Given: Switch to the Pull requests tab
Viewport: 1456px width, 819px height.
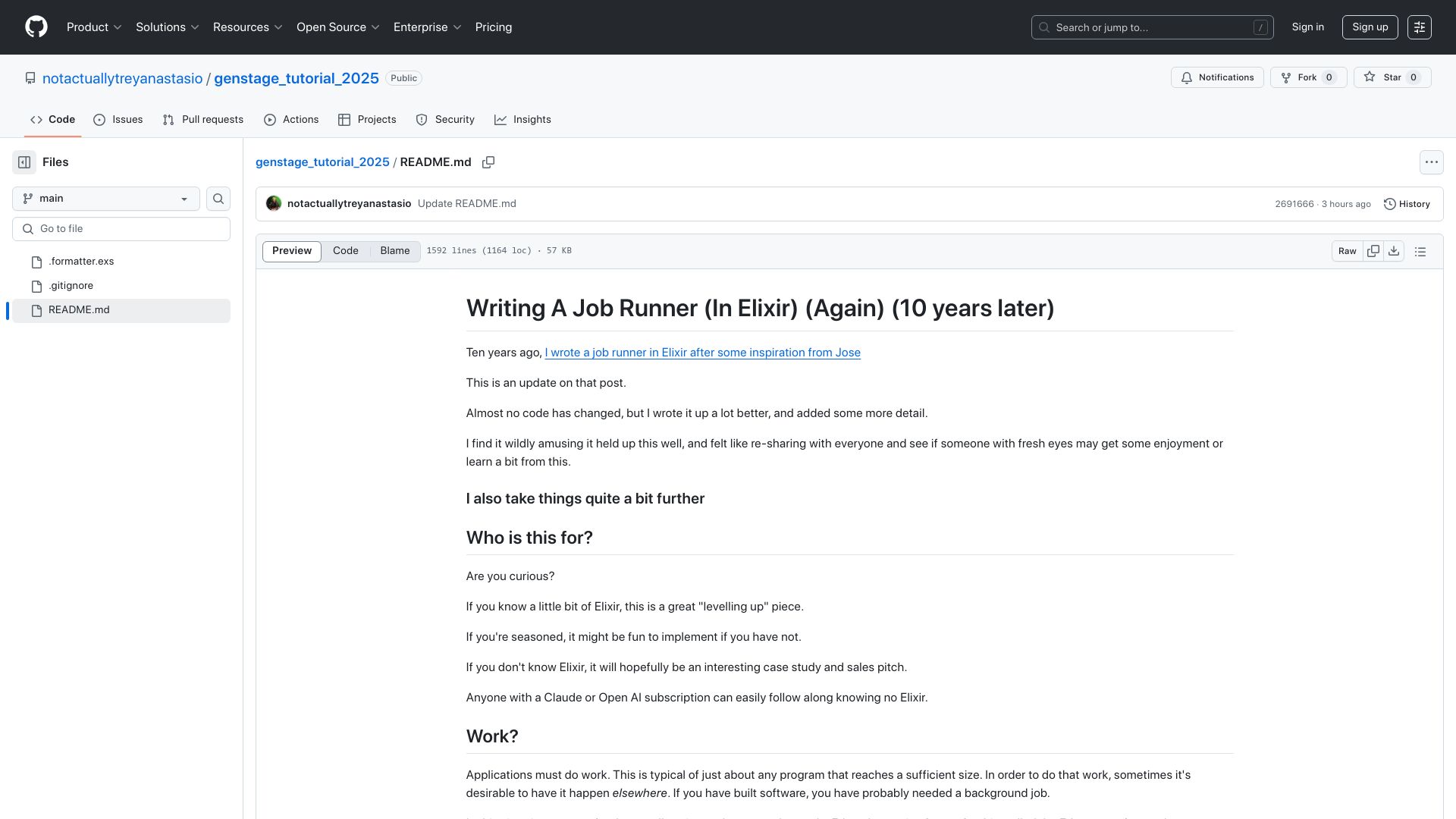Looking at the screenshot, I should pos(203,120).
